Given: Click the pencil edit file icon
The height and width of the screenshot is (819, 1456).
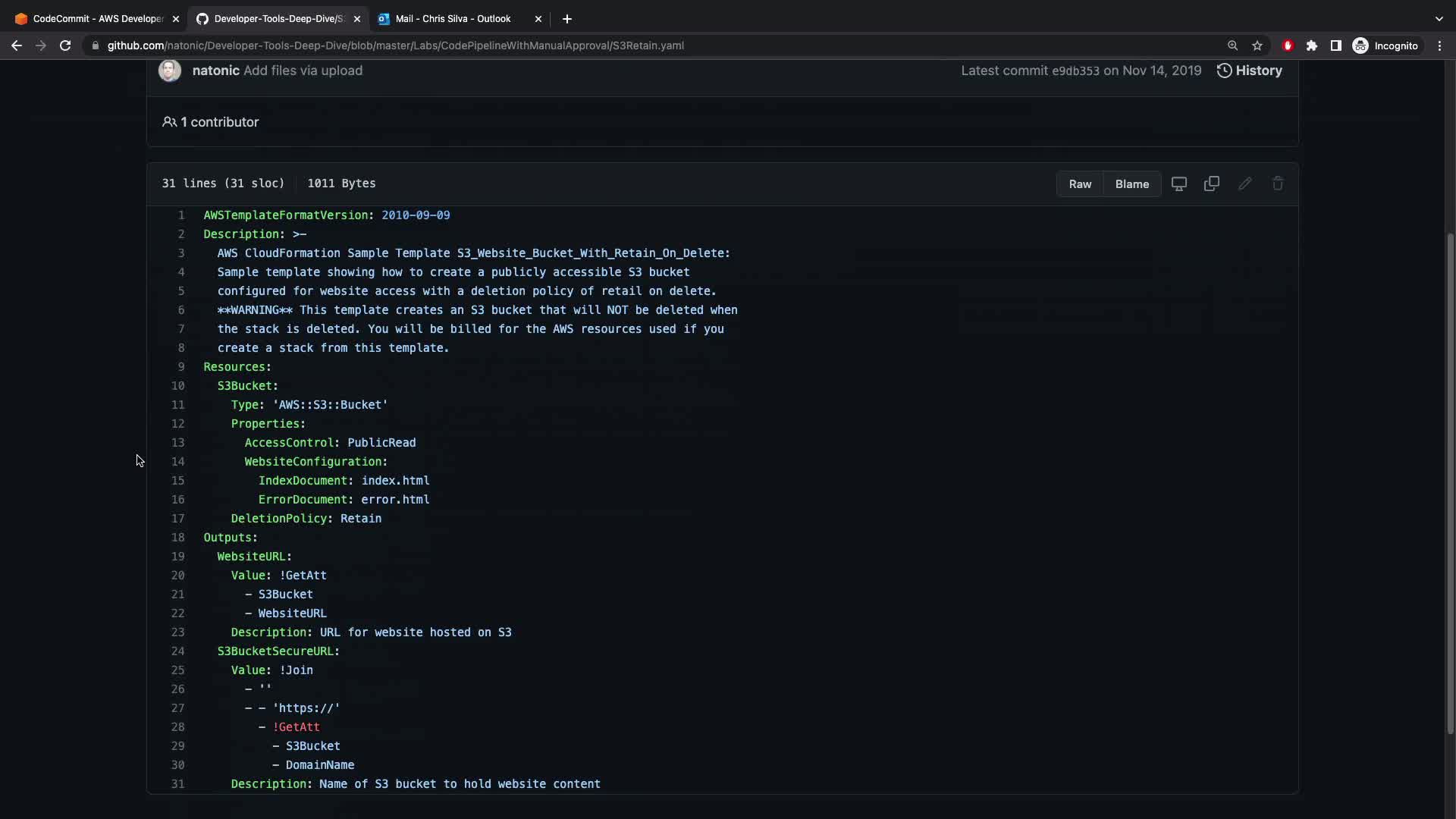Looking at the screenshot, I should 1244,184.
